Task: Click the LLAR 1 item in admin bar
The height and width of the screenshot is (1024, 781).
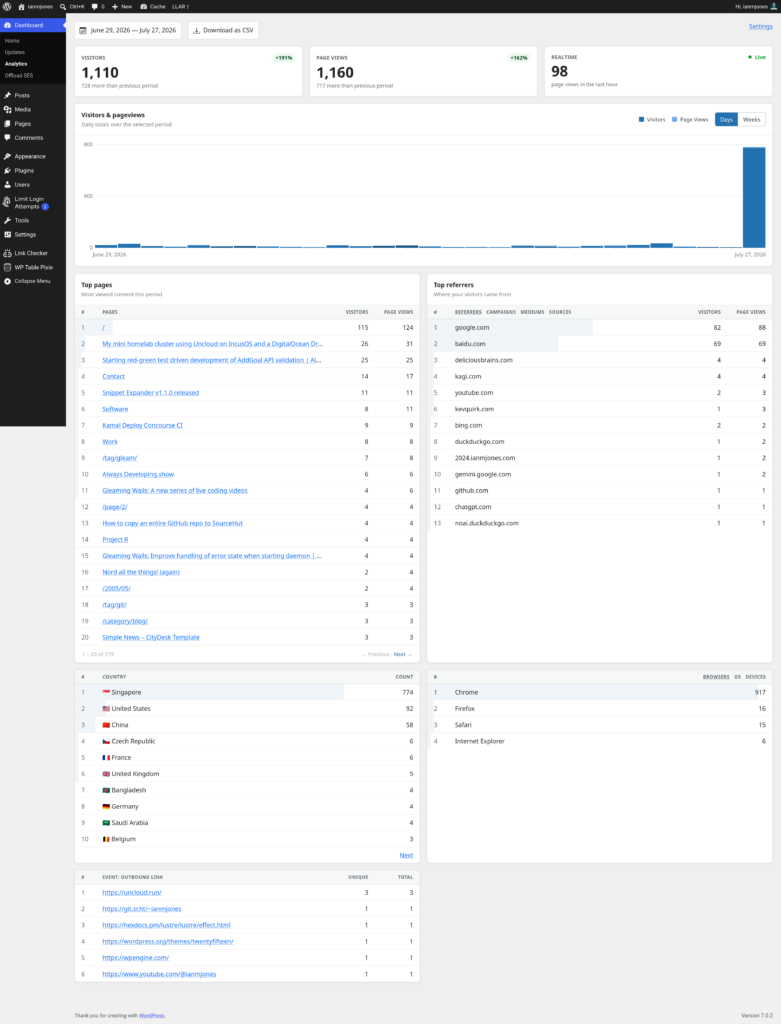Action: coord(180,7)
